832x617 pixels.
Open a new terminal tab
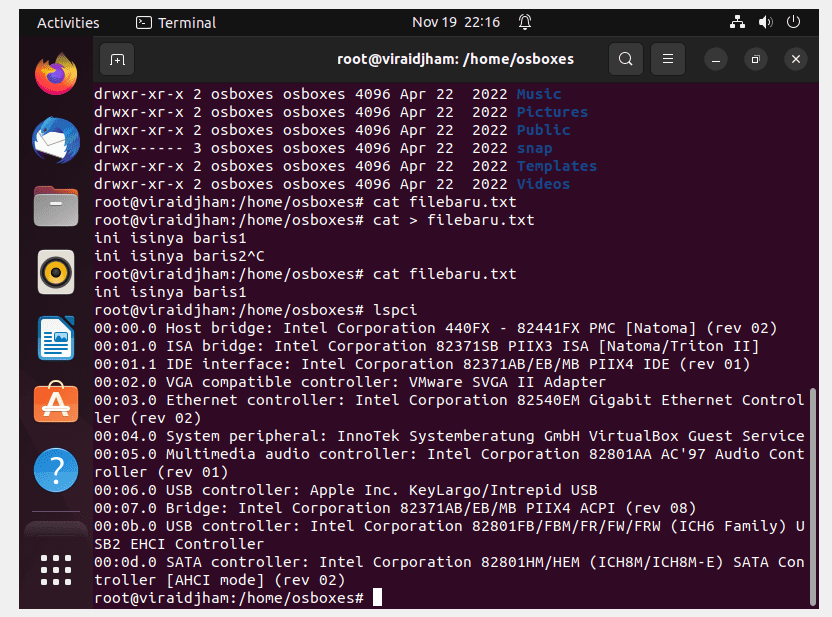tap(117, 59)
